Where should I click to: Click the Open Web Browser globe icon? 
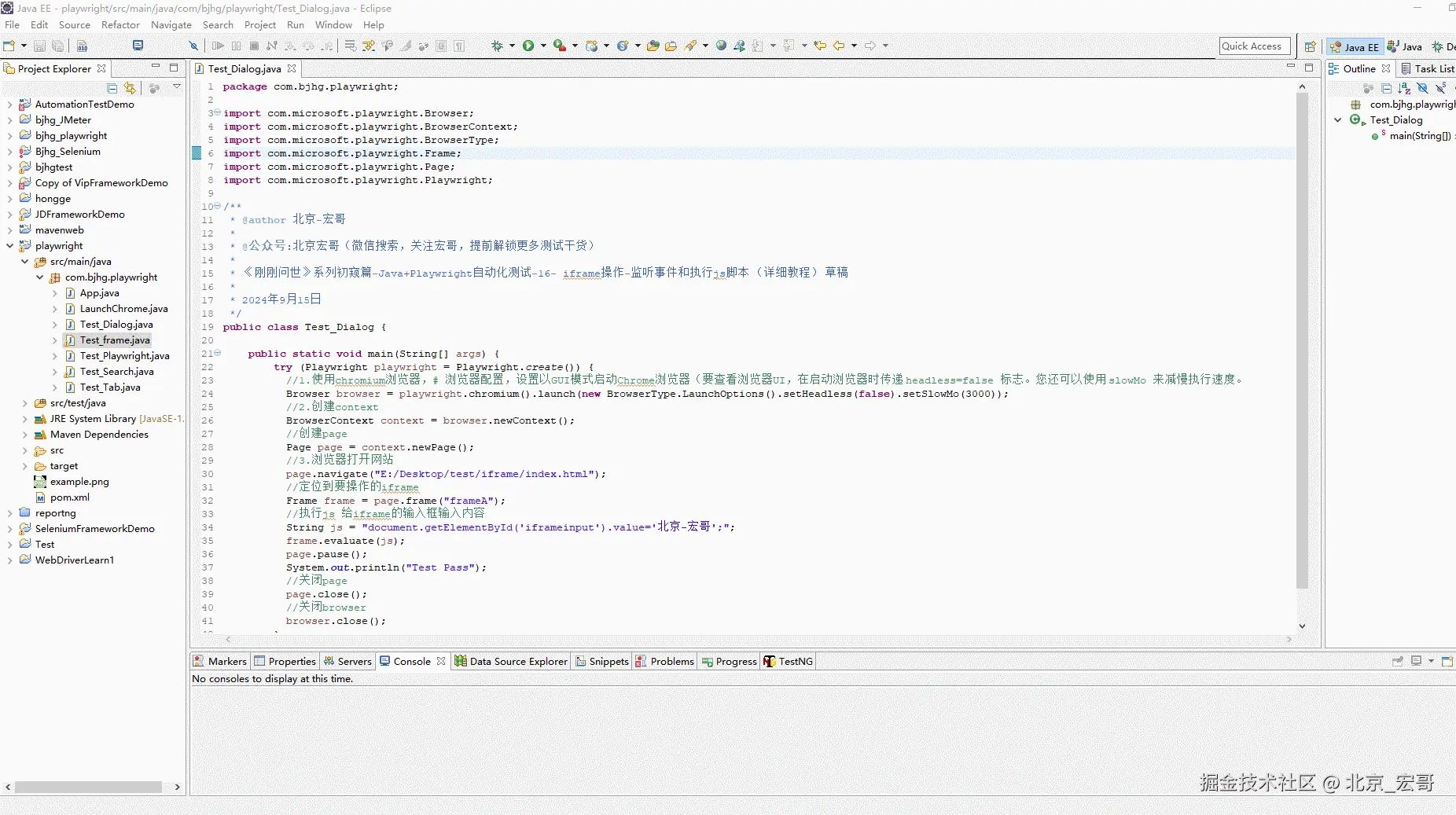click(x=721, y=46)
